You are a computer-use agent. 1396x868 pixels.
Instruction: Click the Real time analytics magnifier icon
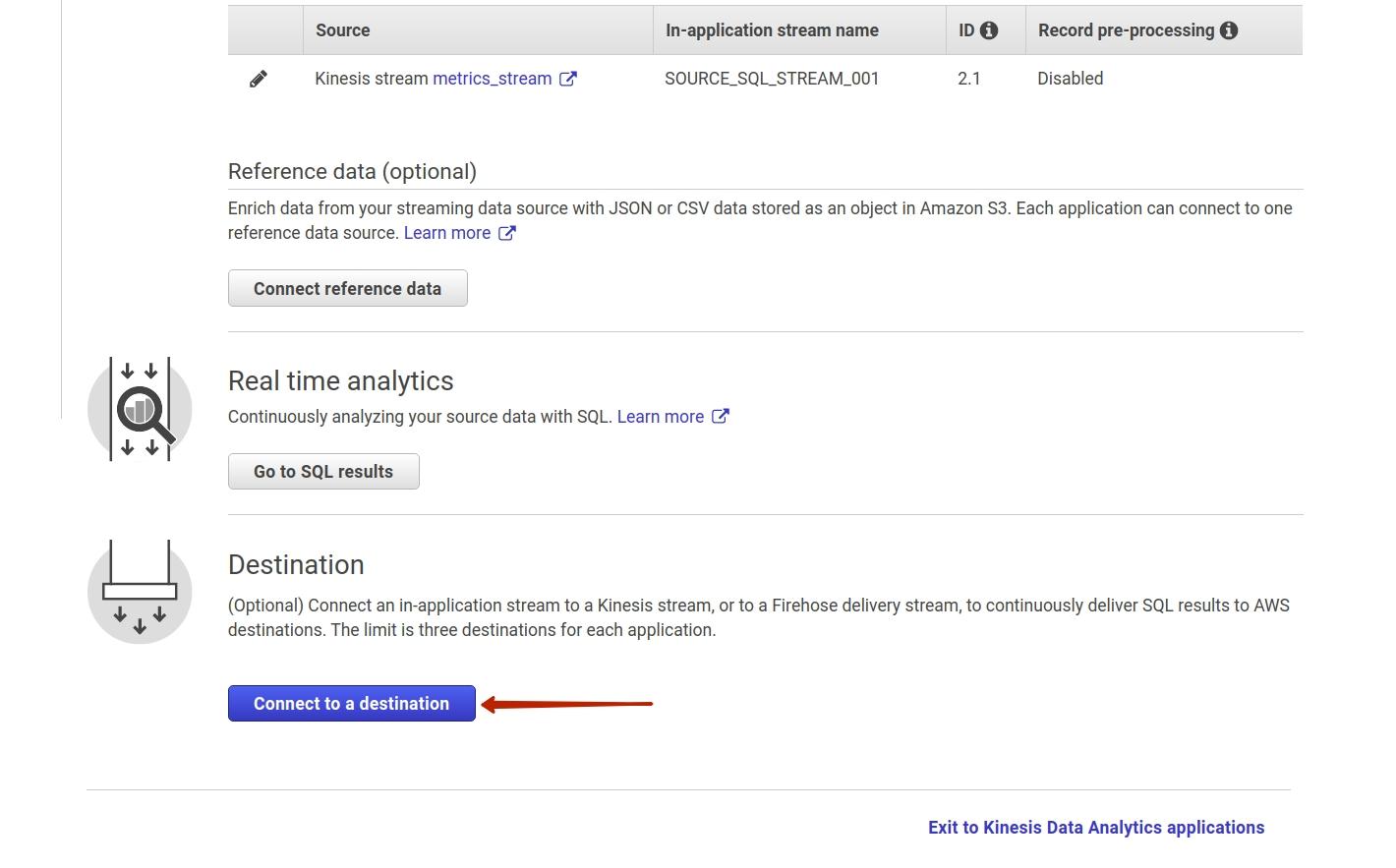pyautogui.click(x=140, y=409)
